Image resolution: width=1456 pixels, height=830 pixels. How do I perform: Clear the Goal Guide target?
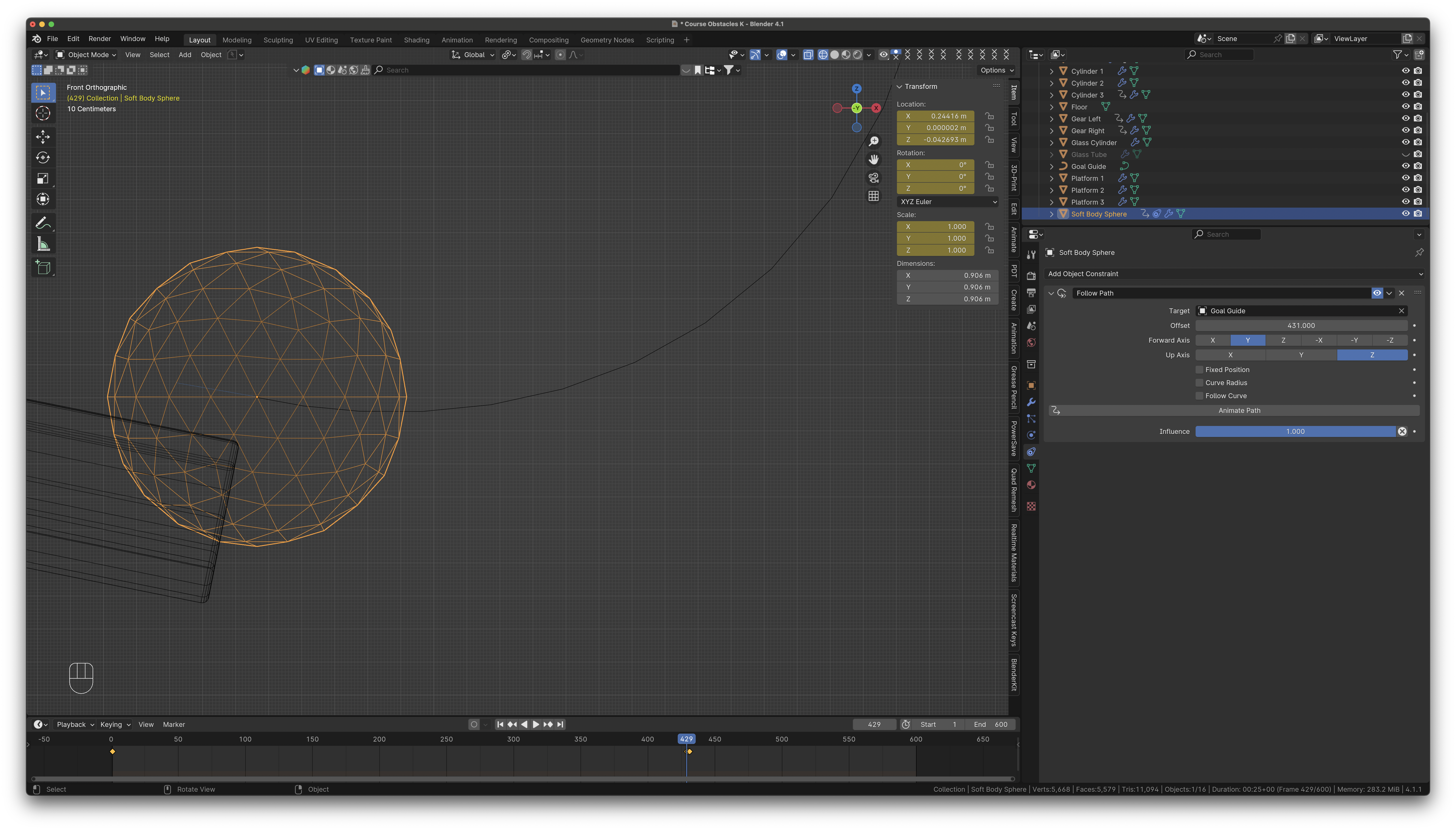point(1401,311)
